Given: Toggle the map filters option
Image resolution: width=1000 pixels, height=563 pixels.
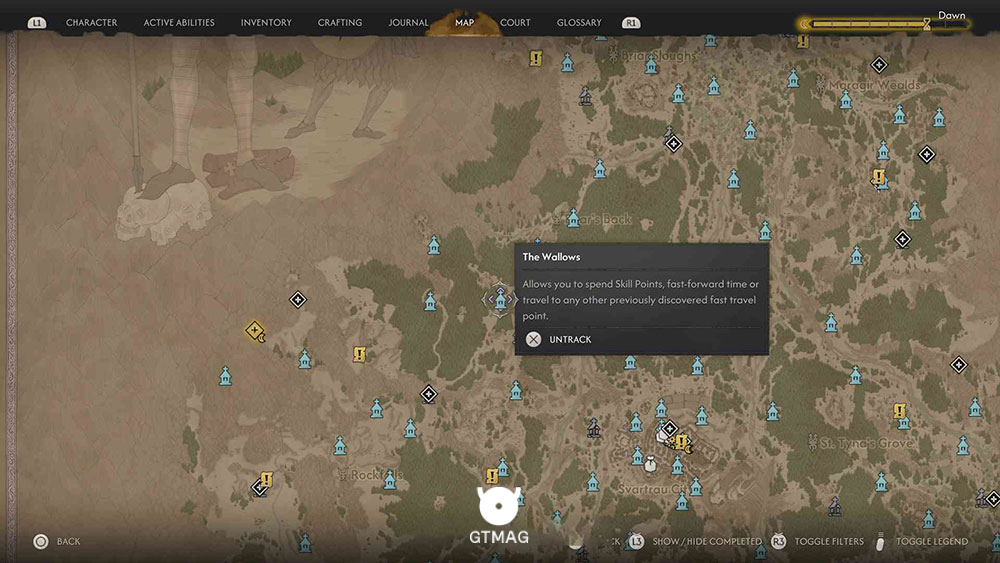Looking at the screenshot, I should point(829,541).
